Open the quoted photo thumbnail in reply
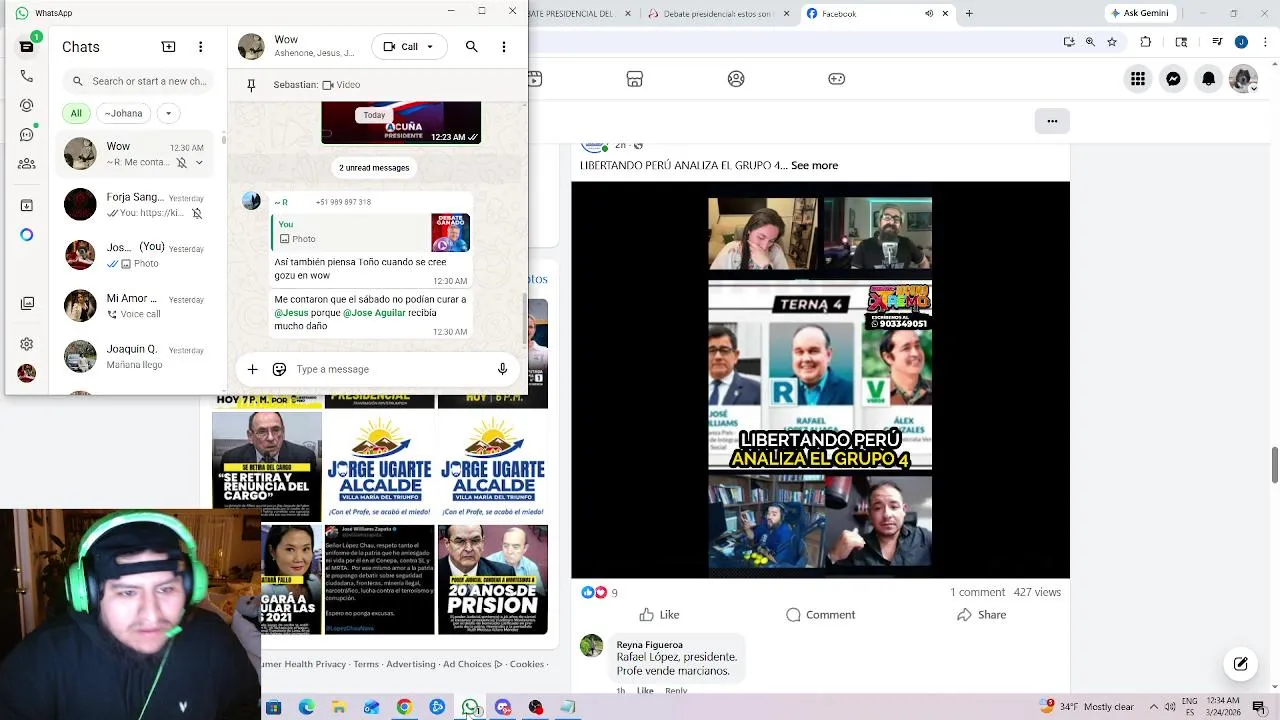The width and height of the screenshot is (1280, 720). 451,233
